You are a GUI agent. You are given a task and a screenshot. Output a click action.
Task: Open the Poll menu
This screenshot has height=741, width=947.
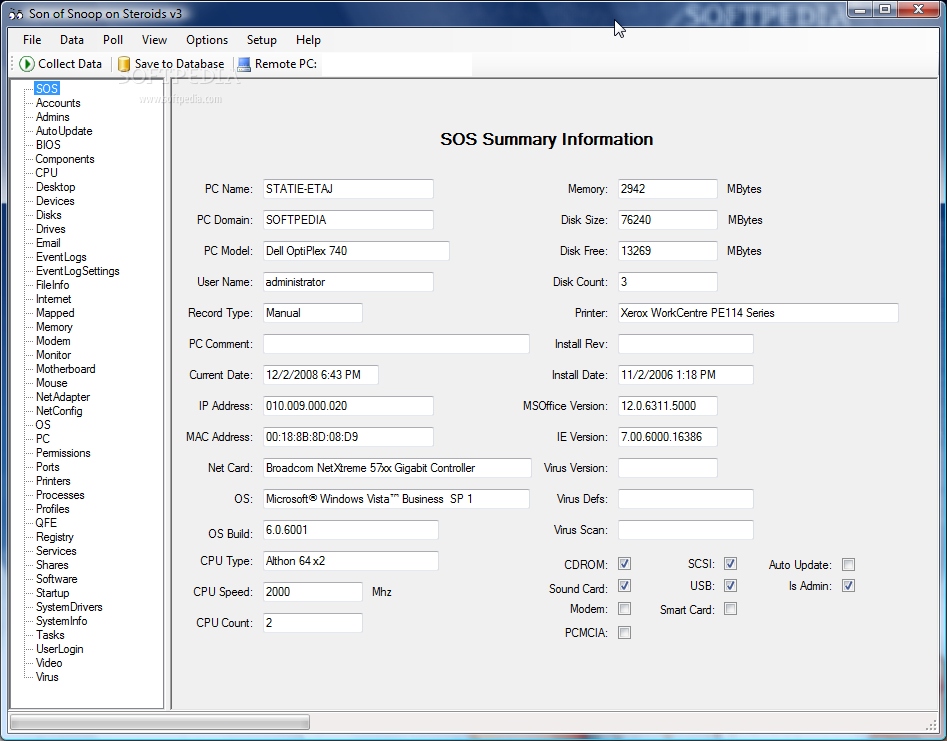point(113,40)
